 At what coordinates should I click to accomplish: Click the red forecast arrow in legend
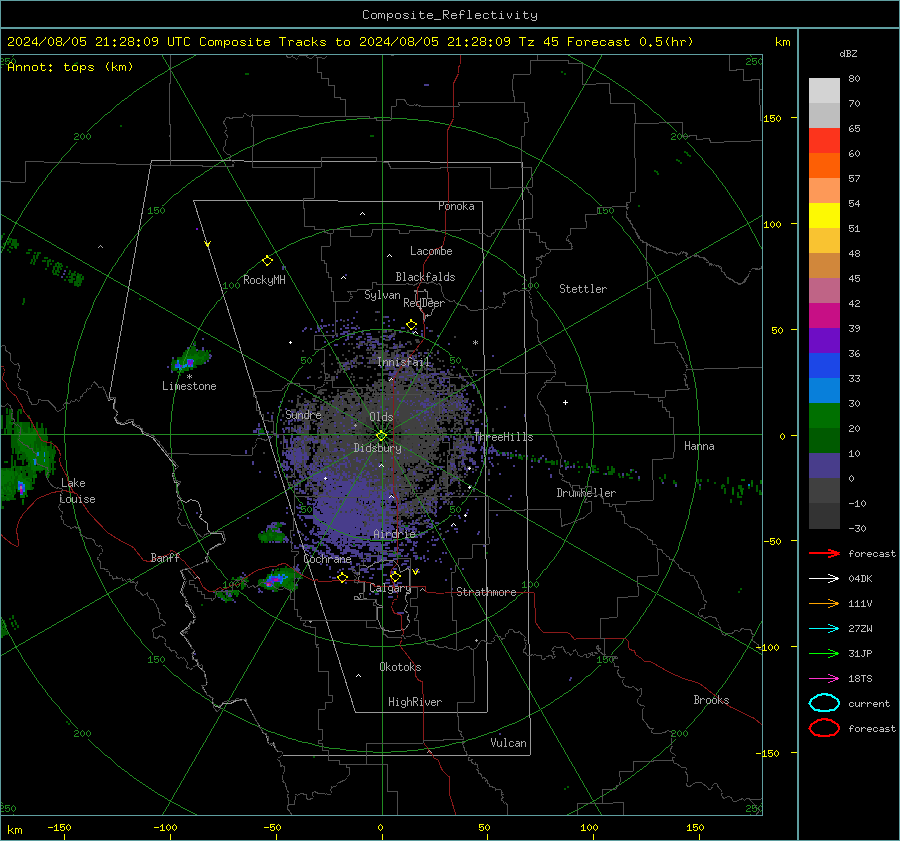point(824,553)
